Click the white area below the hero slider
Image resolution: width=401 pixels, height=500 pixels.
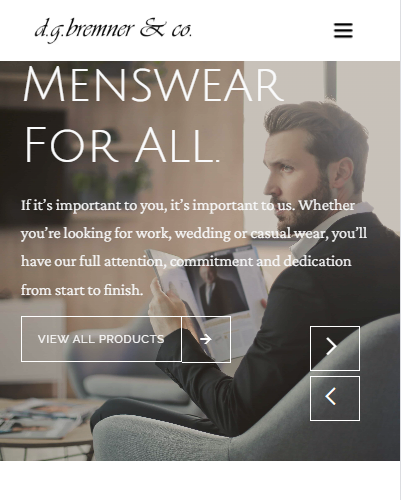200,480
